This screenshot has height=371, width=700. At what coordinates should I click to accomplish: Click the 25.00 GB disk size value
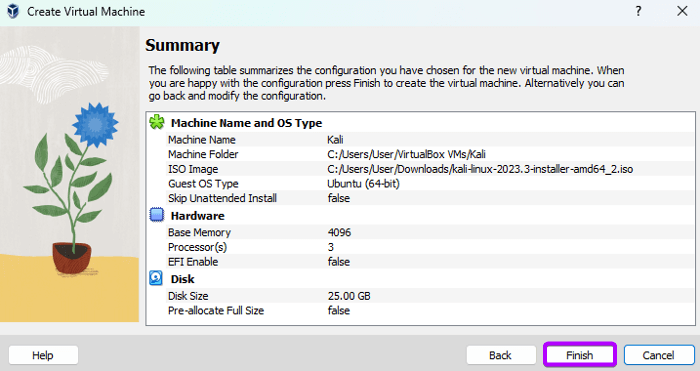(x=349, y=296)
